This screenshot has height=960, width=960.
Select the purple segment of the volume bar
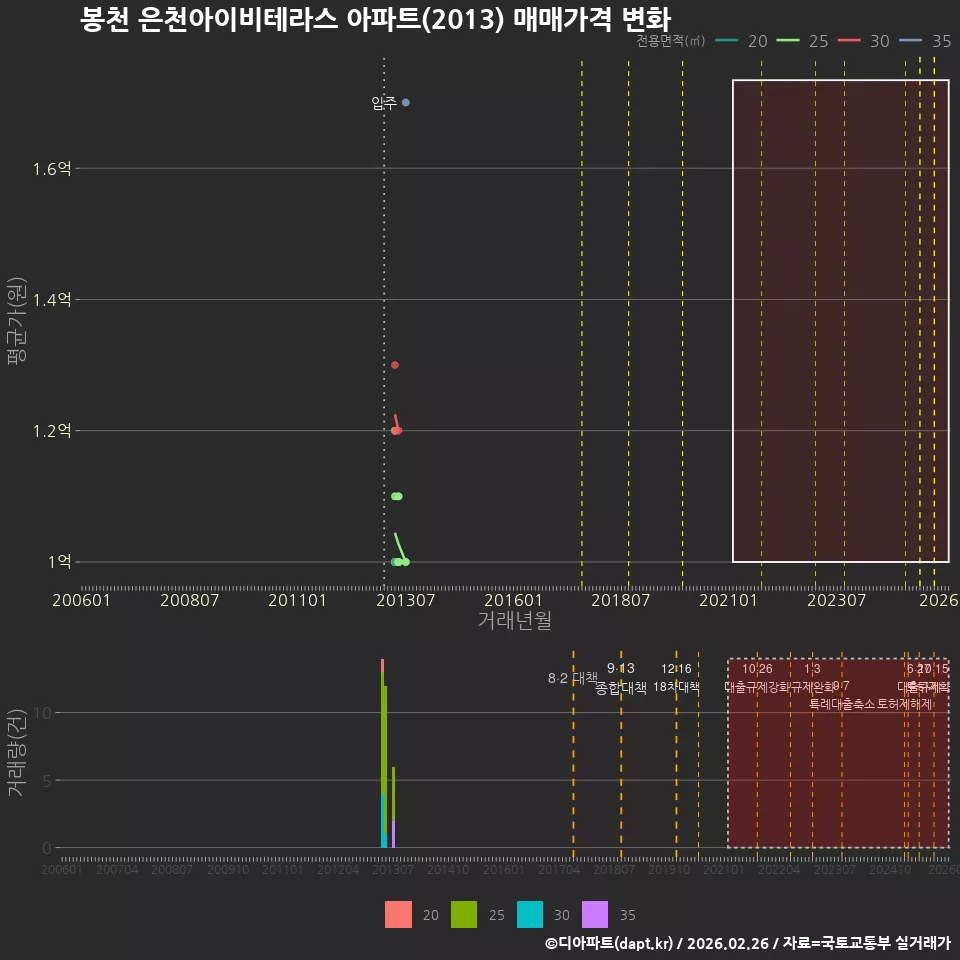[393, 834]
